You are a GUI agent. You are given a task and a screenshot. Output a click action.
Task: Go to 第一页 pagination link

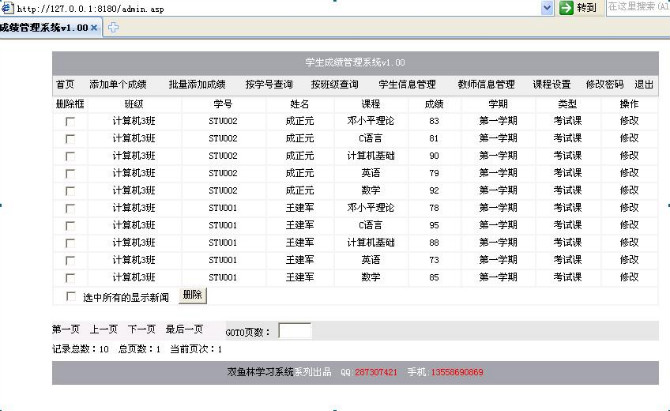(66, 329)
